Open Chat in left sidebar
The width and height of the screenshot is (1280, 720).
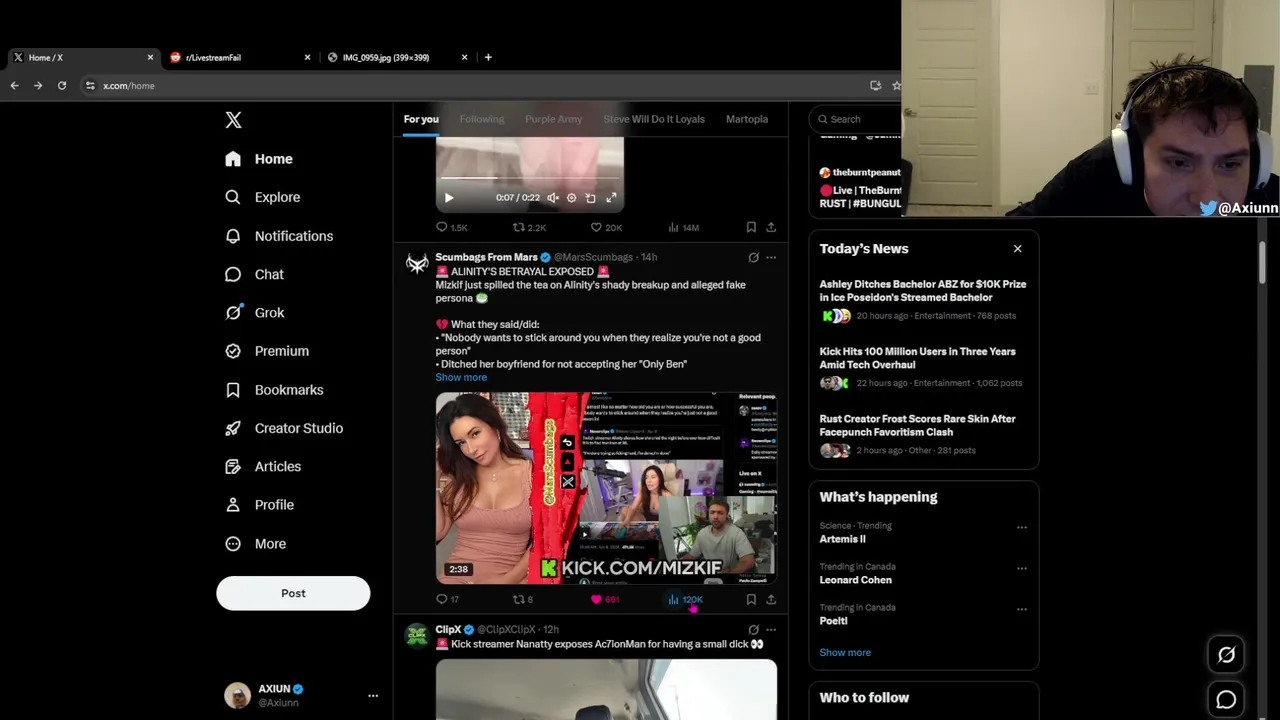pyautogui.click(x=254, y=274)
